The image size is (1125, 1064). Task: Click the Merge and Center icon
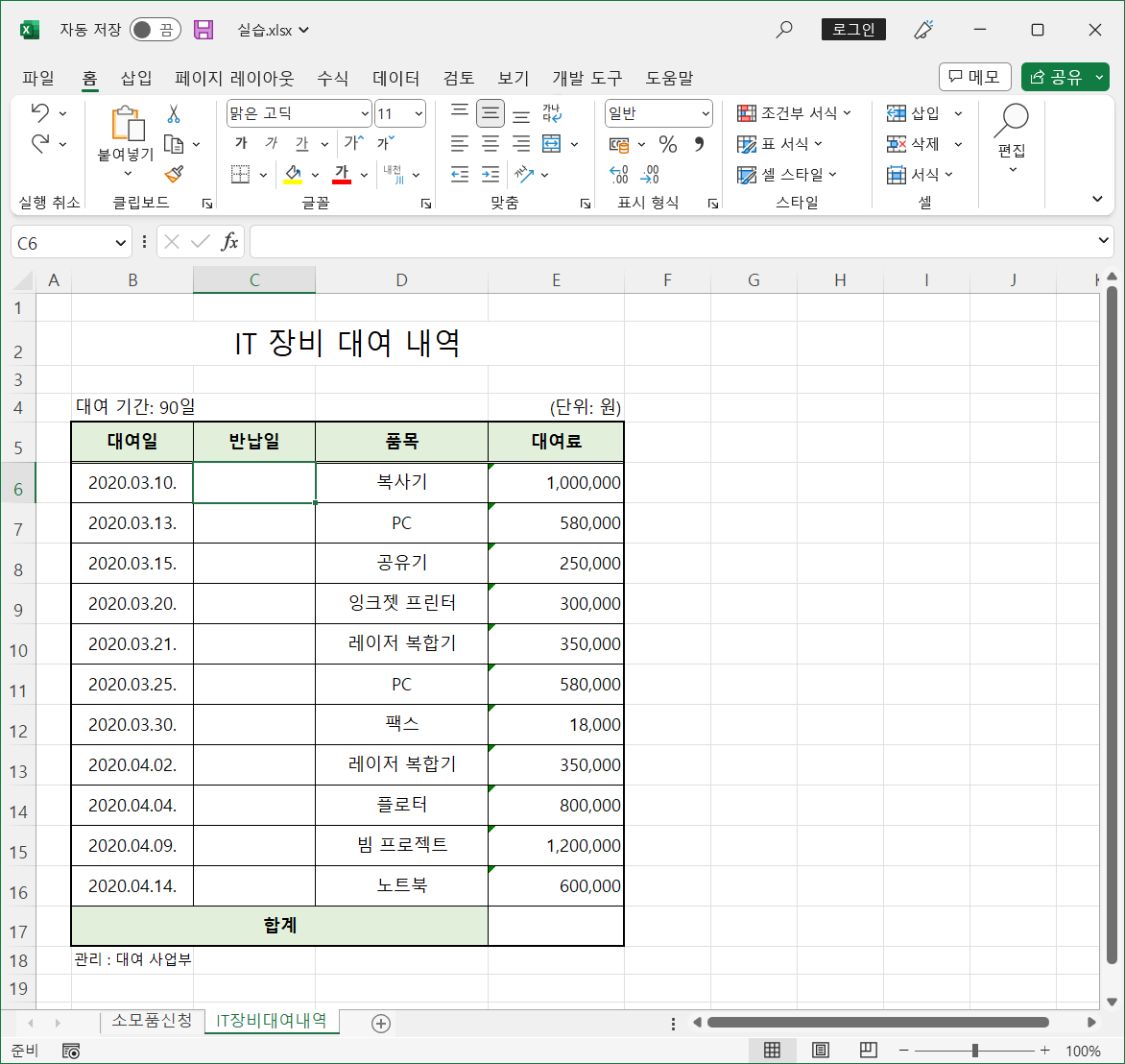tap(552, 144)
